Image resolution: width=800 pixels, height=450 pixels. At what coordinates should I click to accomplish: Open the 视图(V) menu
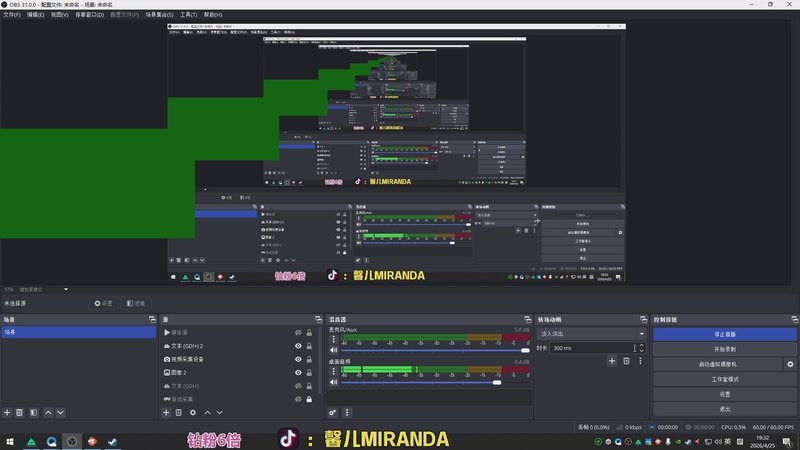click(59, 15)
